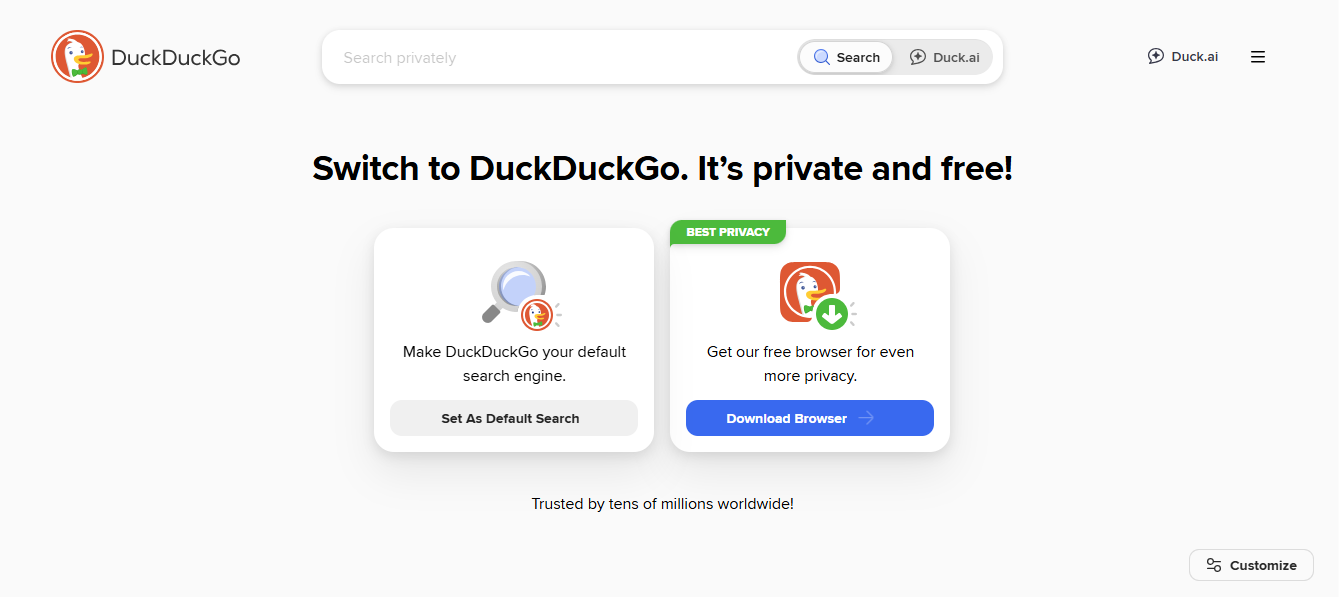Click the arrow icon on Download Browser
The height and width of the screenshot is (597, 1339).
click(866, 418)
